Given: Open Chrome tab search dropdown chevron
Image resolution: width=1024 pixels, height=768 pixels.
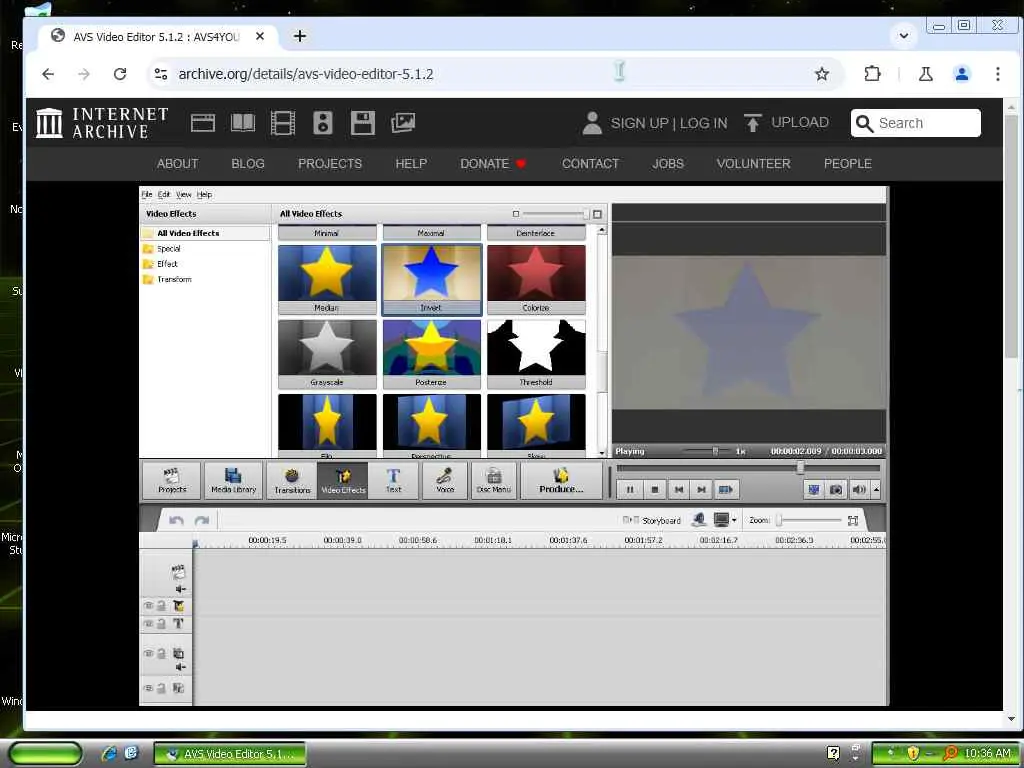Looking at the screenshot, I should pos(904,35).
